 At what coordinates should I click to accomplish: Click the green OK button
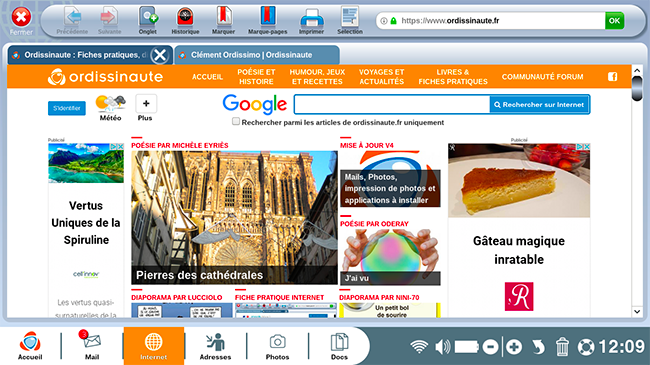coord(614,21)
